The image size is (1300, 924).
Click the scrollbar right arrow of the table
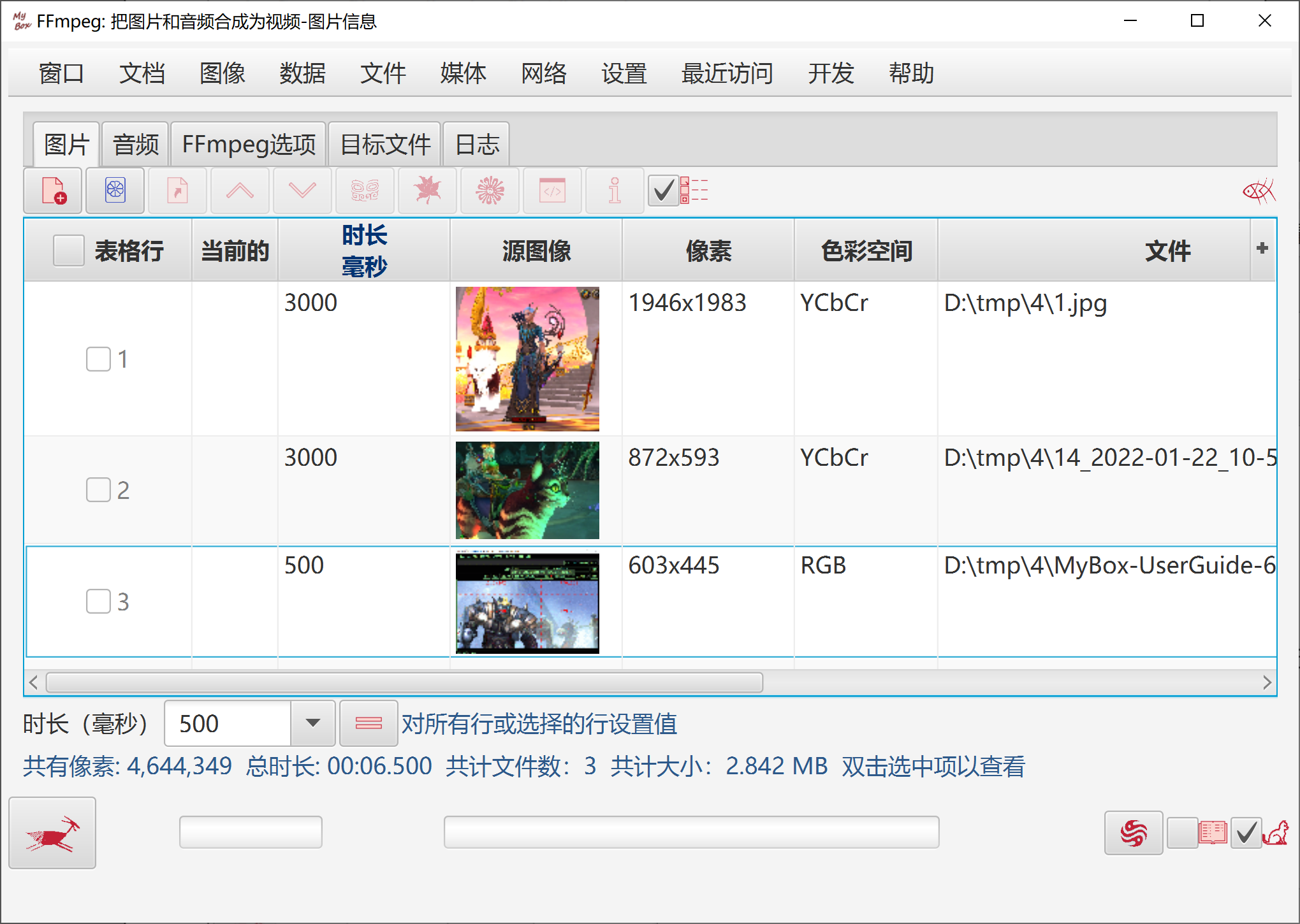coord(1267,682)
